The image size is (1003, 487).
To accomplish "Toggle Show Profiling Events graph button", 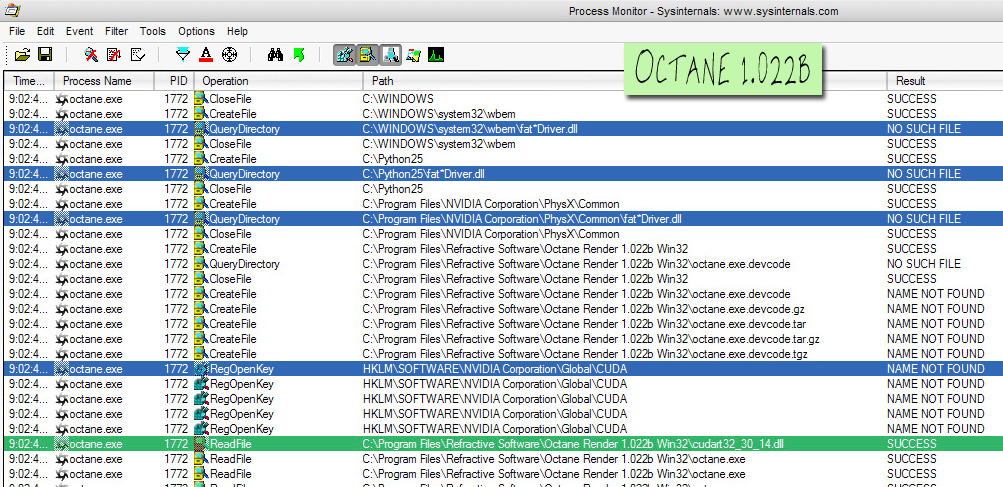I will click(x=436, y=55).
